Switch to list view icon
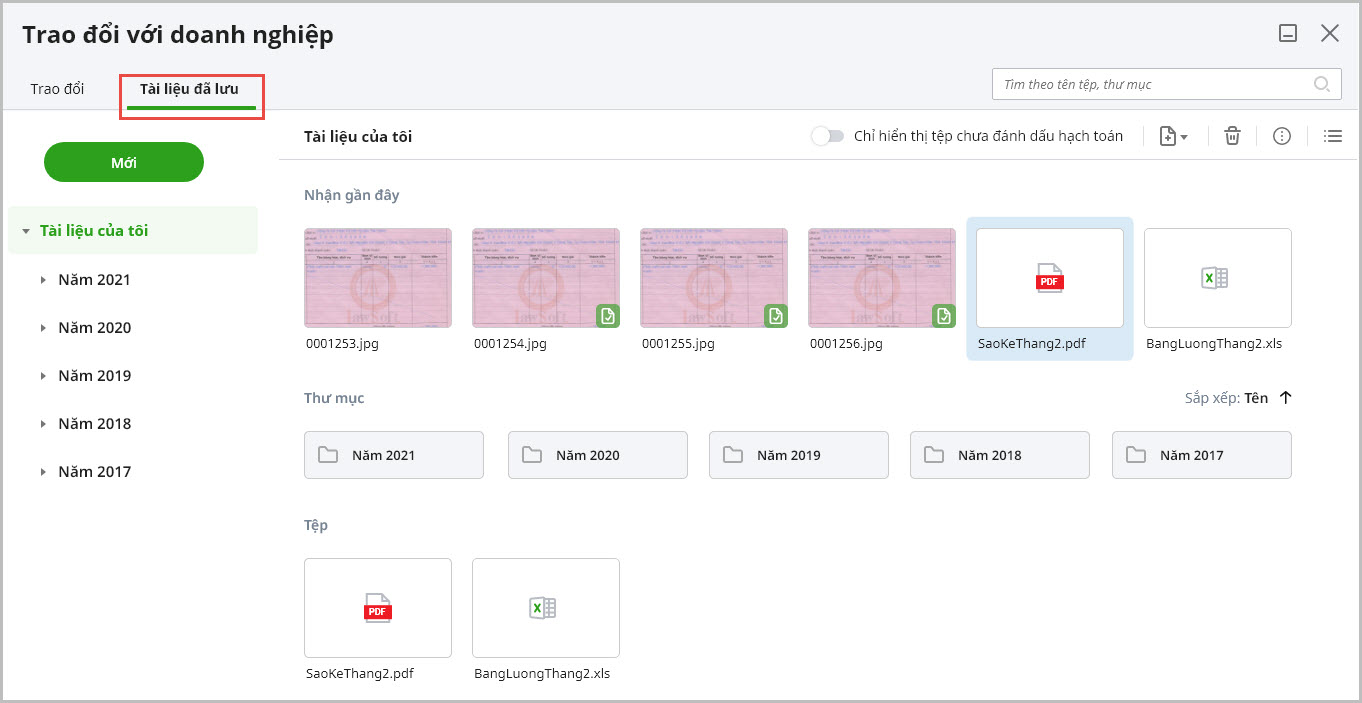The width and height of the screenshot is (1362, 703). coord(1332,136)
